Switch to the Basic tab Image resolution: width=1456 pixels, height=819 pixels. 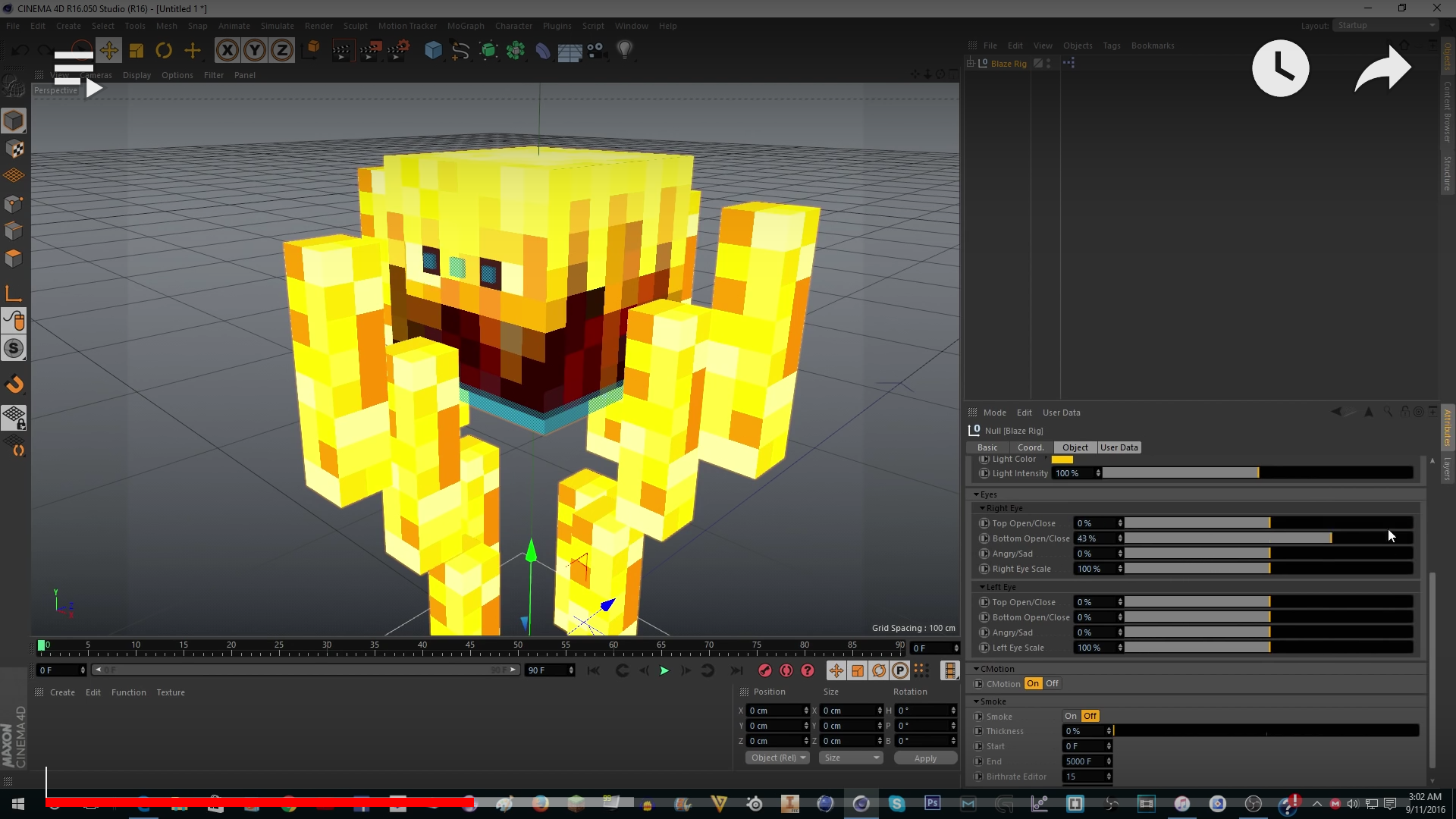[987, 447]
